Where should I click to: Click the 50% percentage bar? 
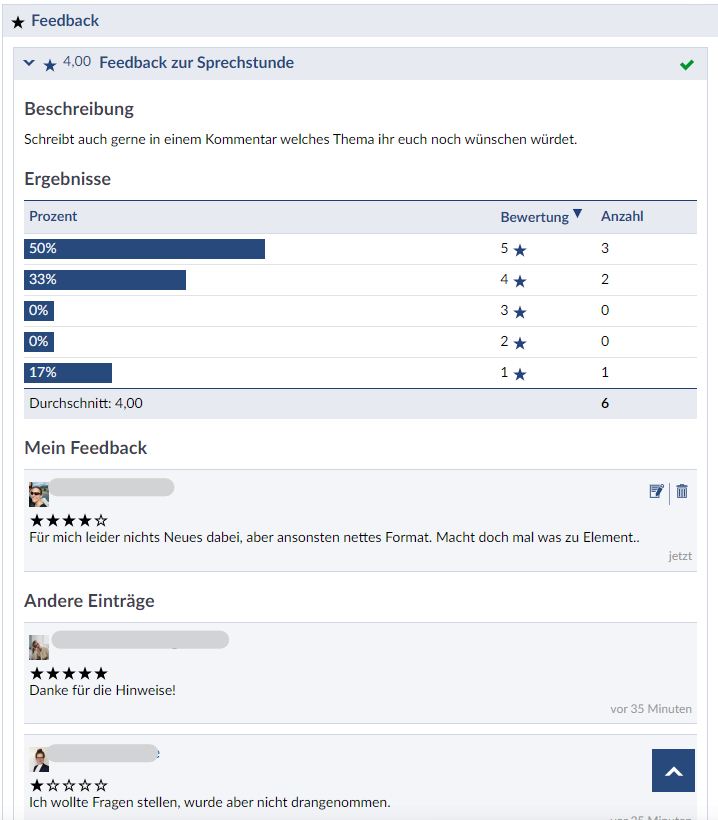point(144,249)
